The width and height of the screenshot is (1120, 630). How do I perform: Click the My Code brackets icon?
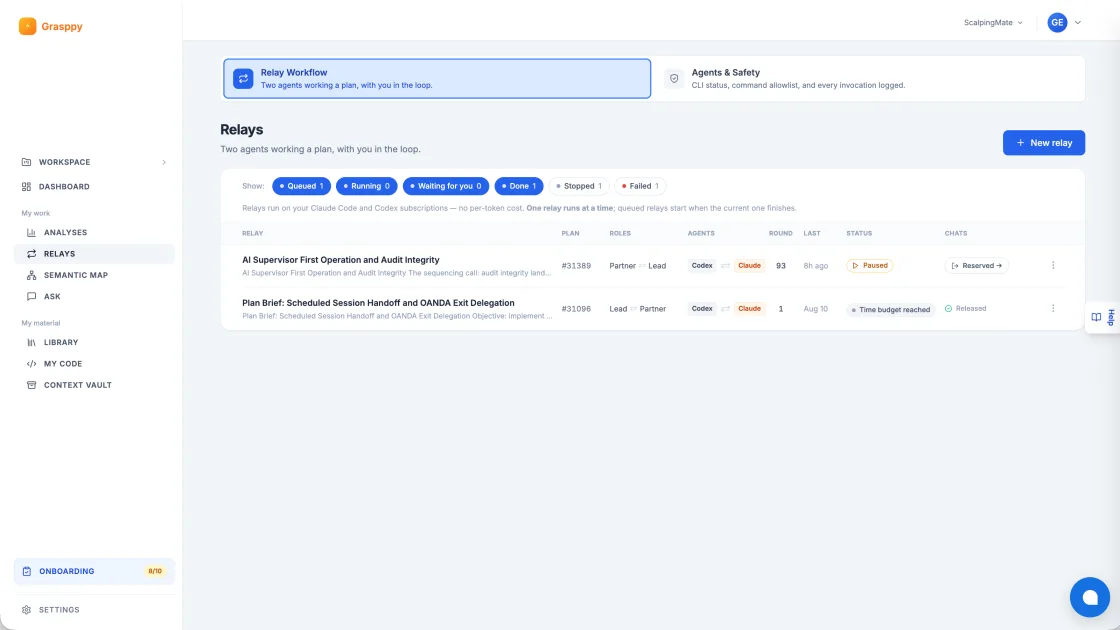click(x=31, y=364)
